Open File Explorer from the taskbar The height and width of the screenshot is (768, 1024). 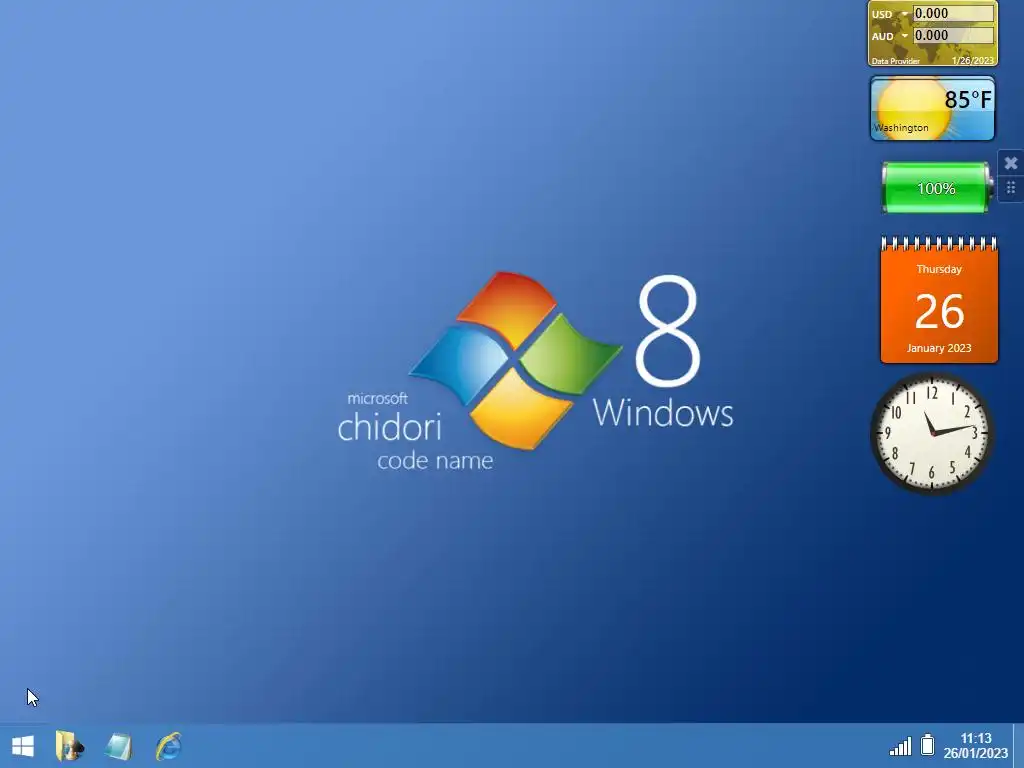click(x=69, y=746)
